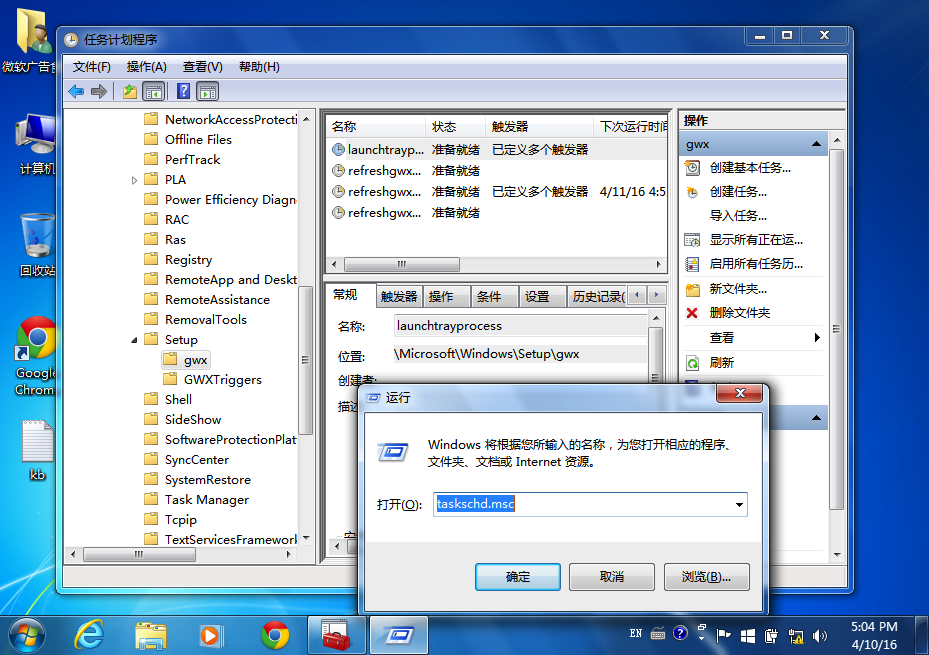Open the View menu (查看)
This screenshot has height=655, width=929.
[203, 67]
